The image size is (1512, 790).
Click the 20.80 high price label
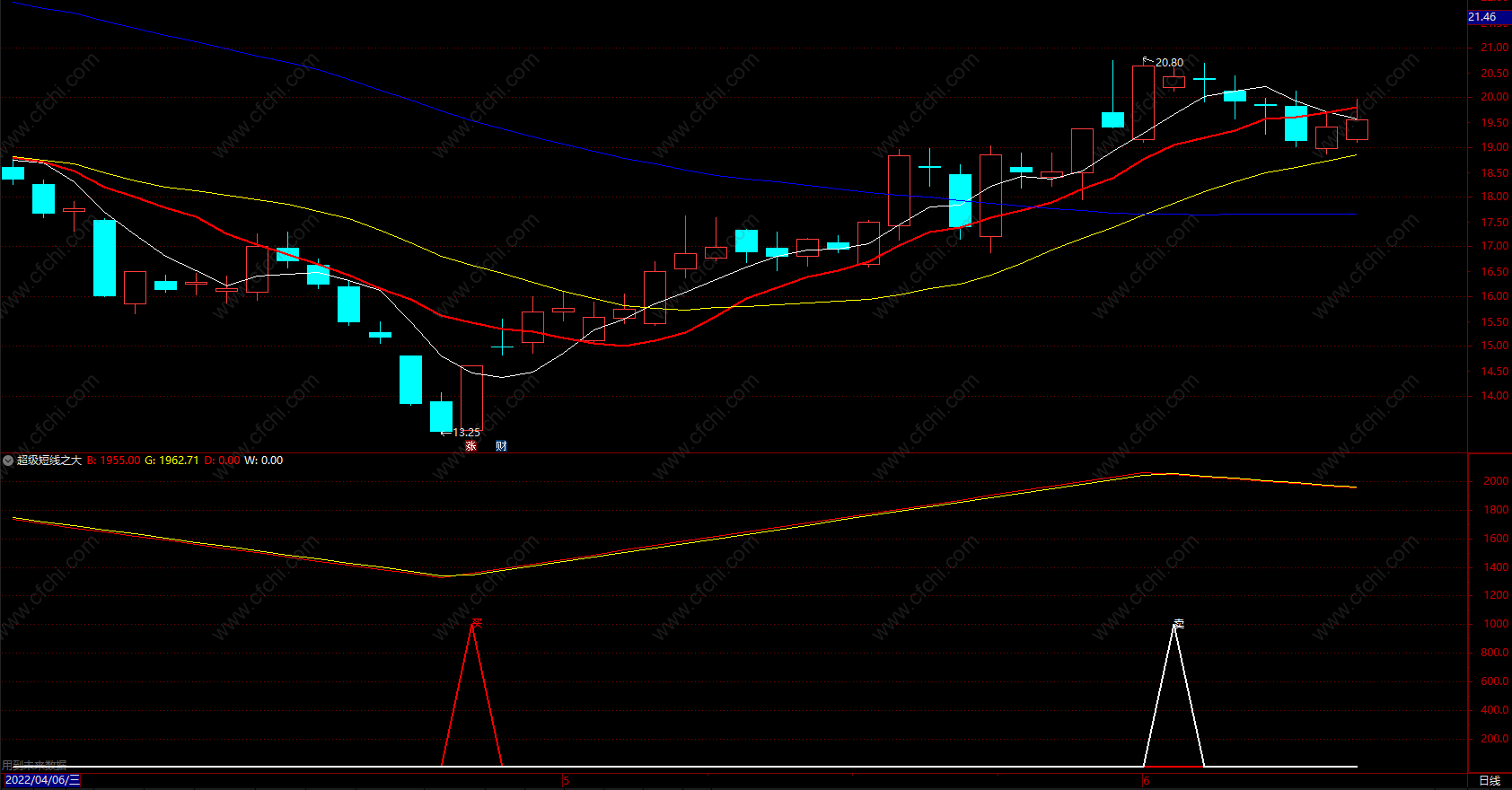(x=1169, y=63)
